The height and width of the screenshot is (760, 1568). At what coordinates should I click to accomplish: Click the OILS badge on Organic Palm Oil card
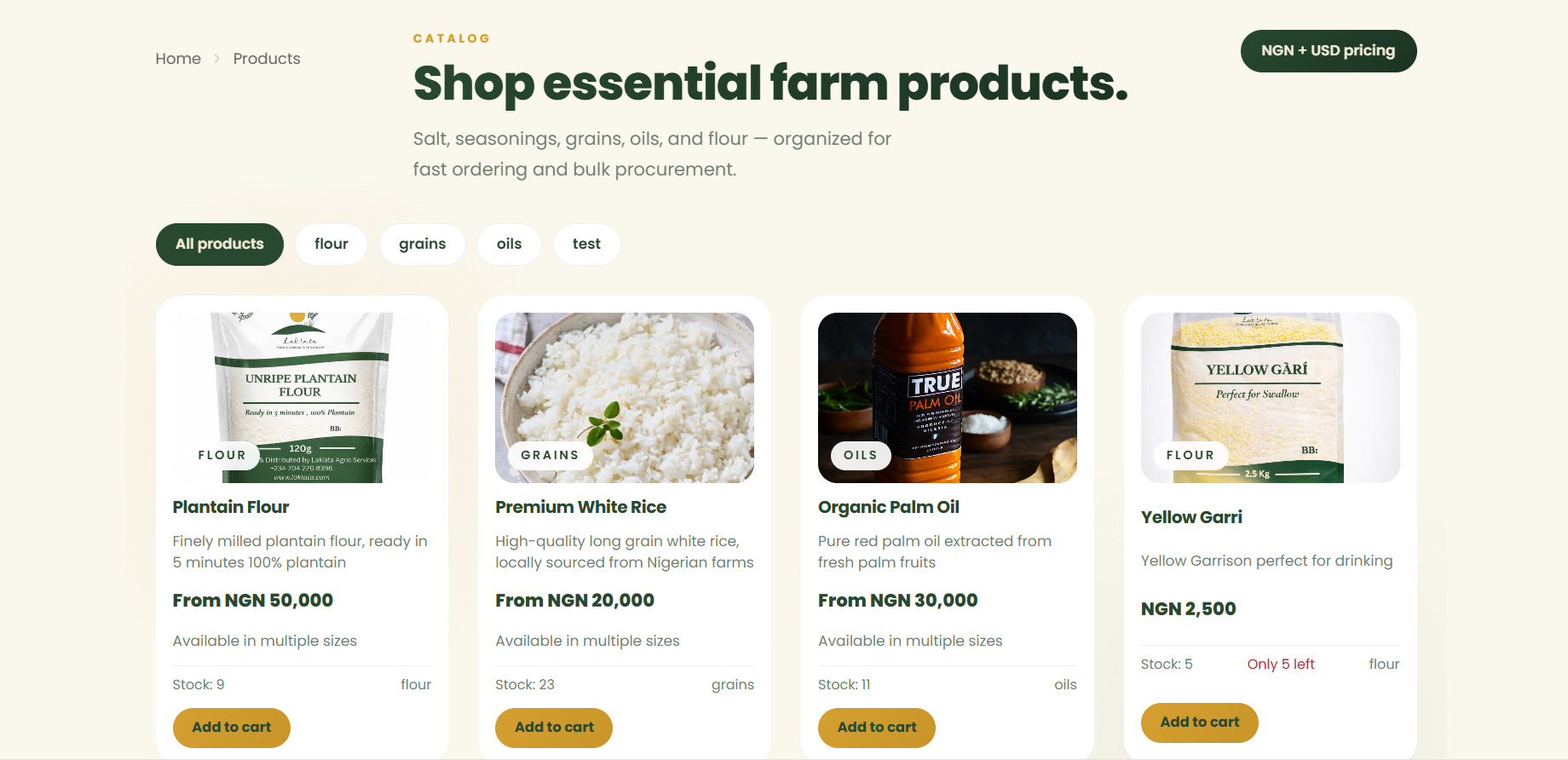[860, 455]
